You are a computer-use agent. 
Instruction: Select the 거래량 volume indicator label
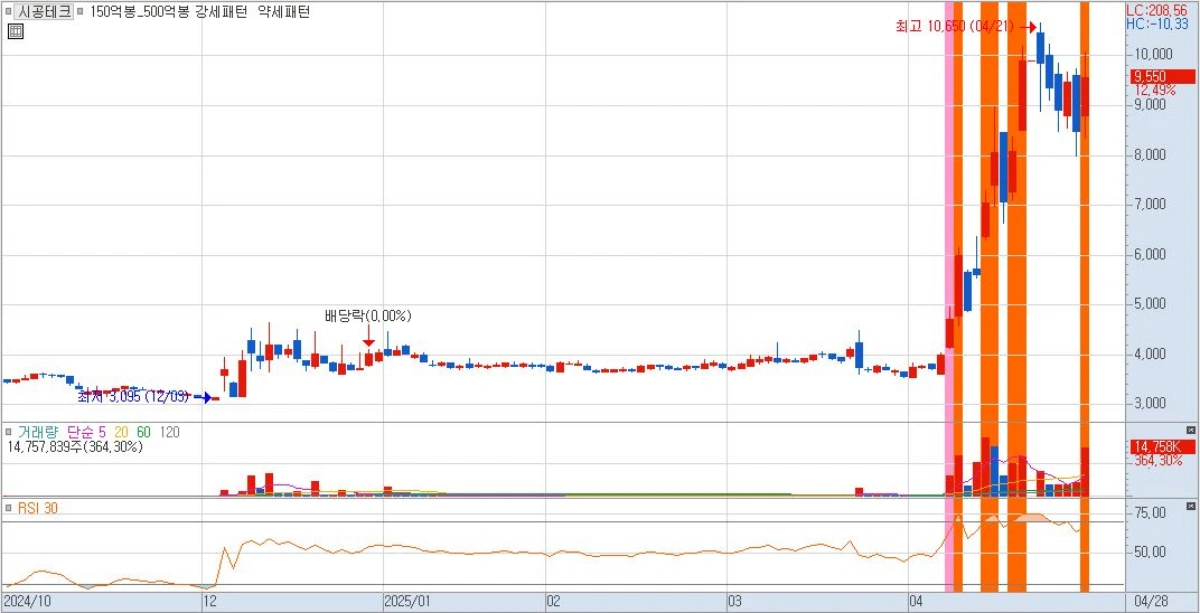(x=38, y=432)
